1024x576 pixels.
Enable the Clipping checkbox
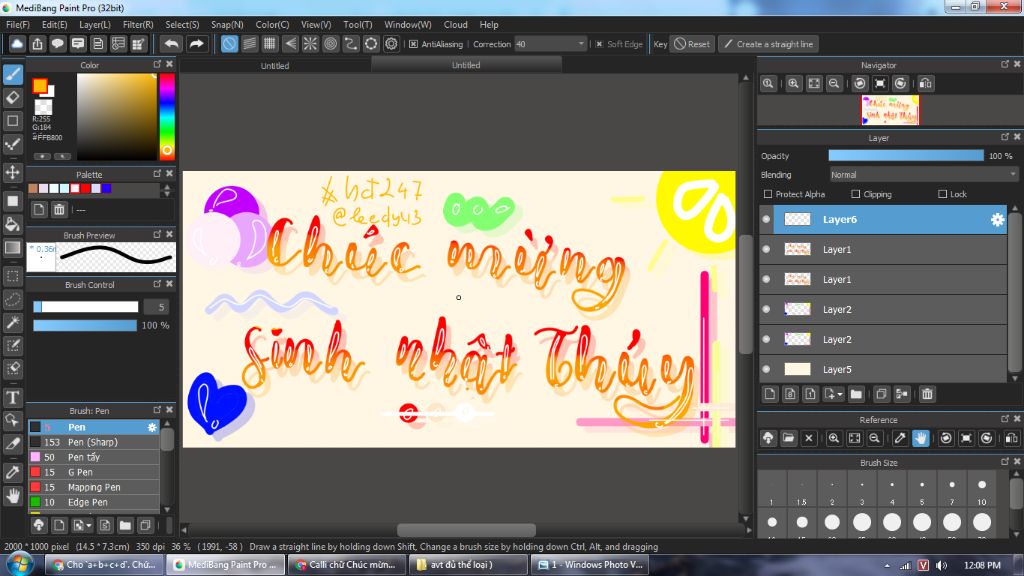click(856, 194)
